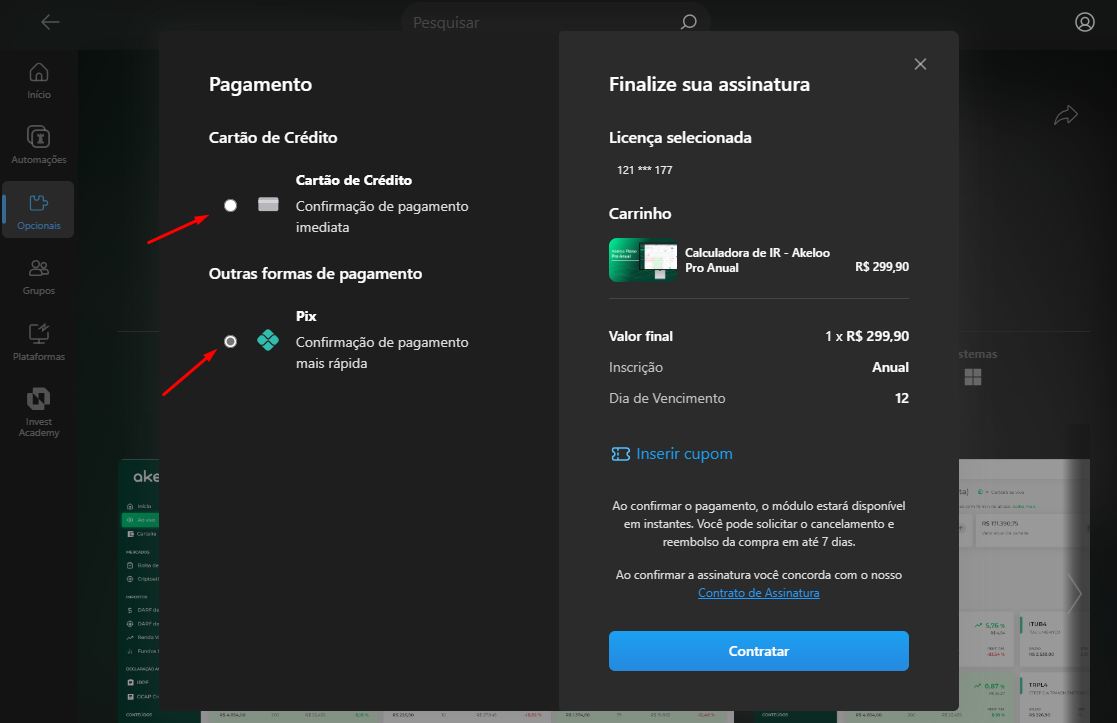This screenshot has height=723, width=1117.
Task: Click the Contratar button
Action: coord(759,651)
